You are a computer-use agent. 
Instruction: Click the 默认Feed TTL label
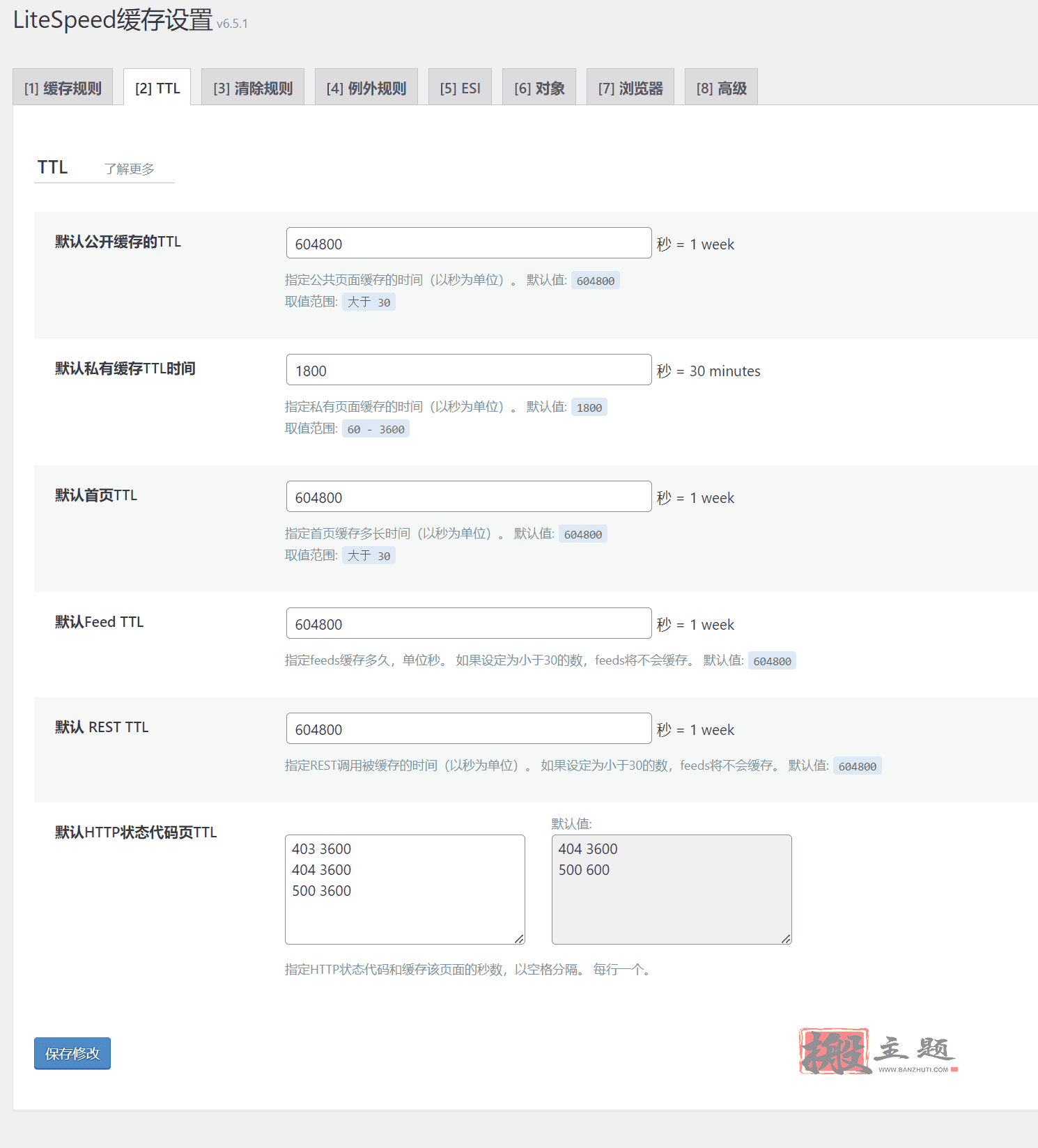[x=100, y=622]
